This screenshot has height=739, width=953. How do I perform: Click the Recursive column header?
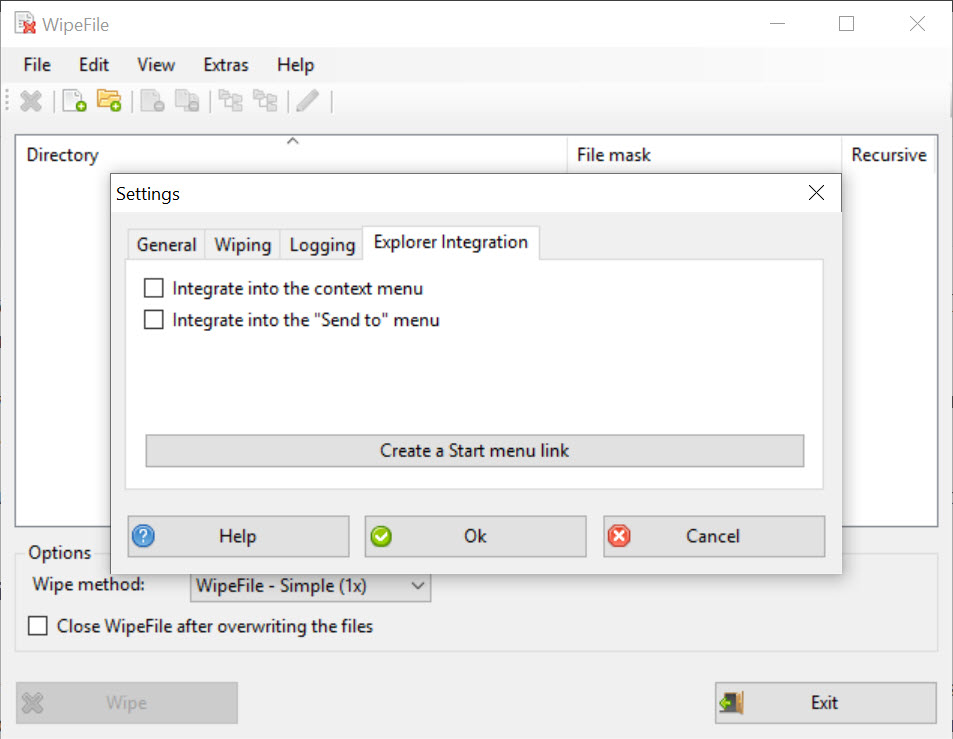(x=889, y=154)
